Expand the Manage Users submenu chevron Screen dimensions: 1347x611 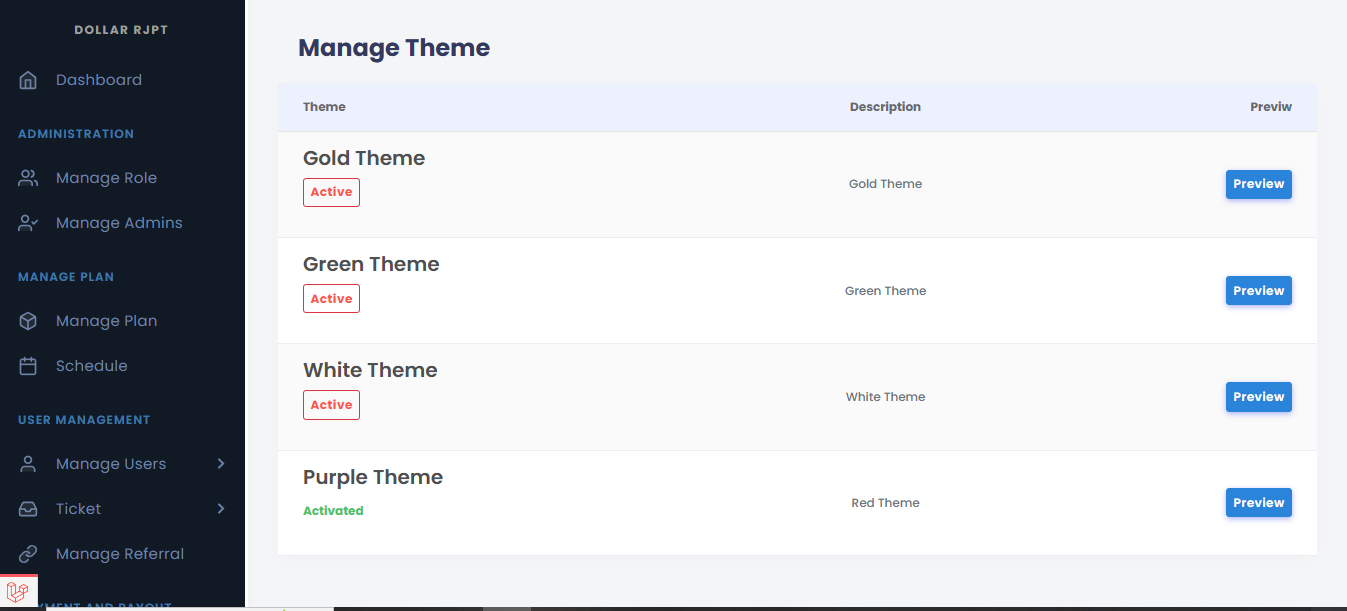pyautogui.click(x=221, y=464)
